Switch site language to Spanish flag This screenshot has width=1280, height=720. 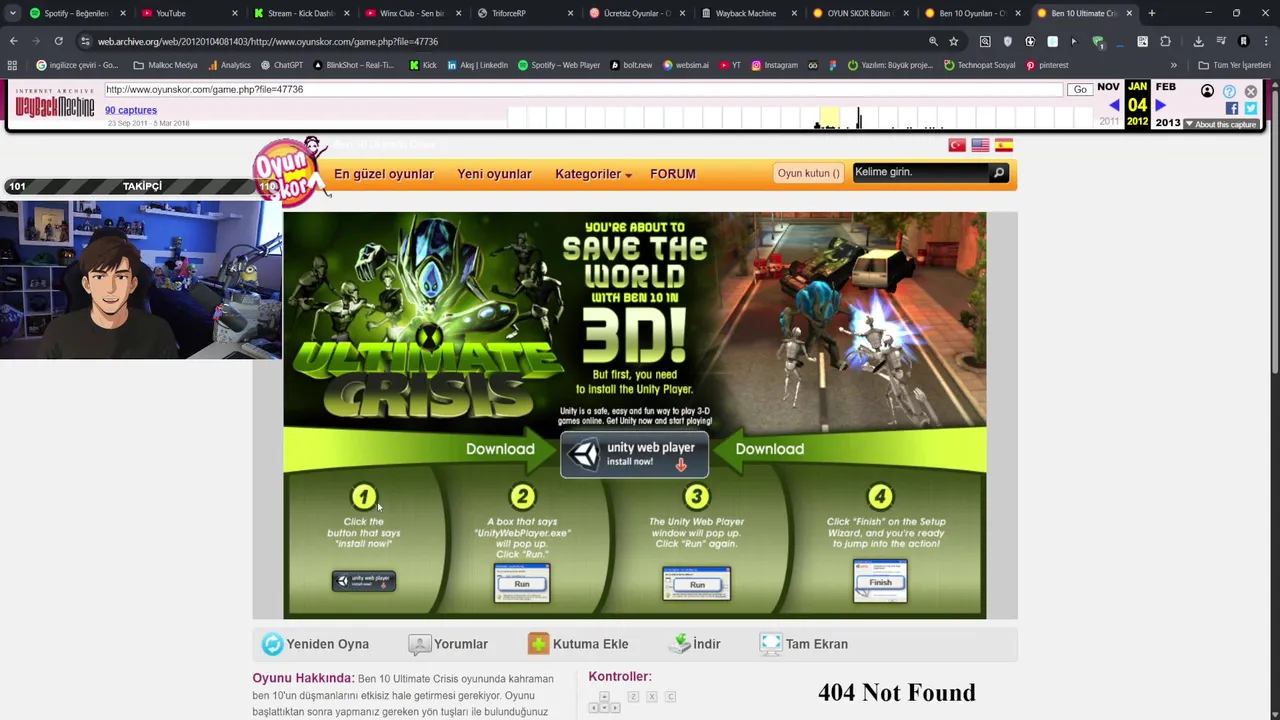1004,145
